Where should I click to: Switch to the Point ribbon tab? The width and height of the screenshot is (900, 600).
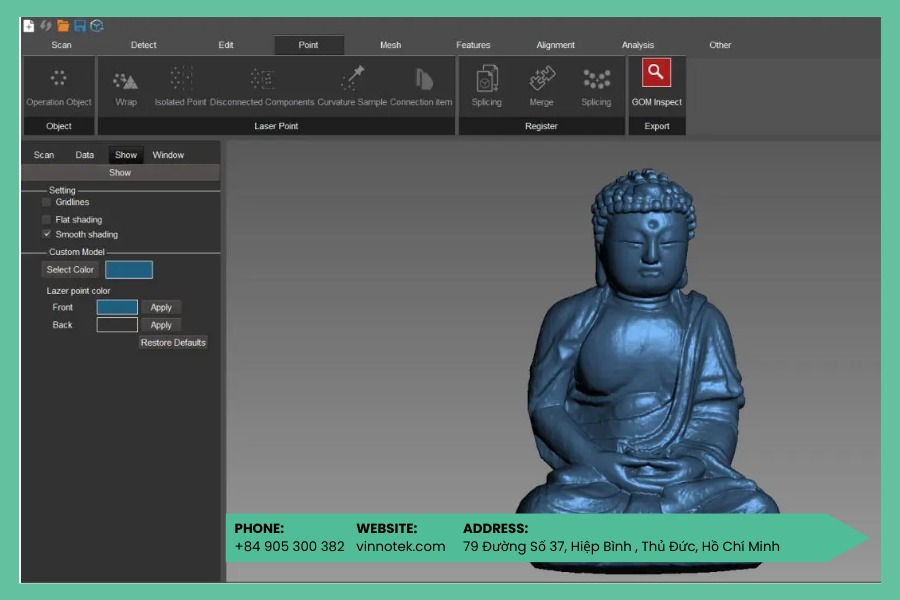coord(308,45)
